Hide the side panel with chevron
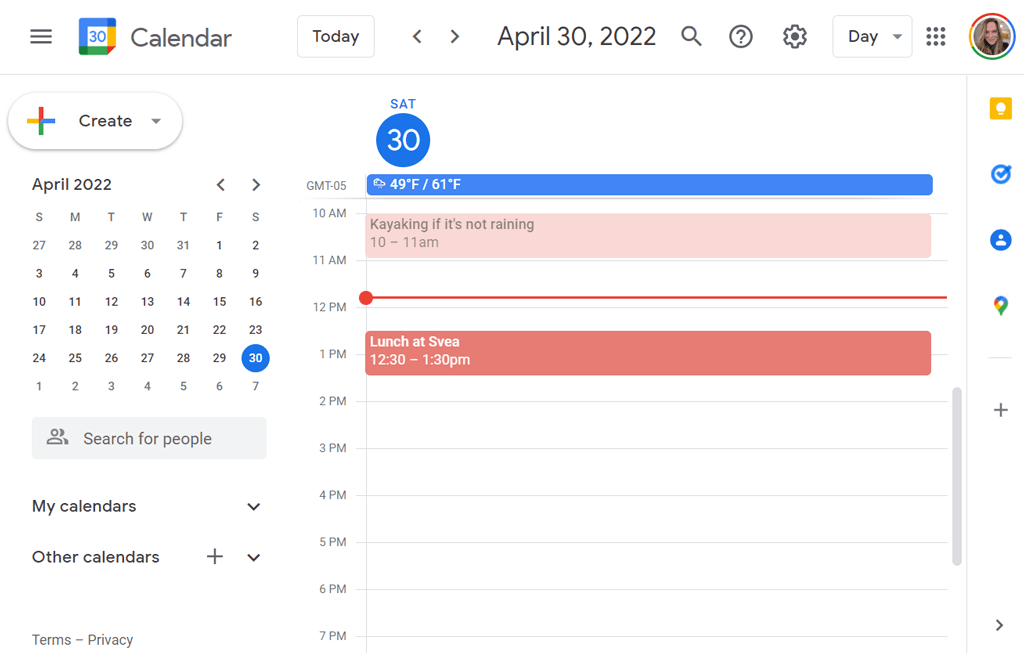 click(x=999, y=625)
